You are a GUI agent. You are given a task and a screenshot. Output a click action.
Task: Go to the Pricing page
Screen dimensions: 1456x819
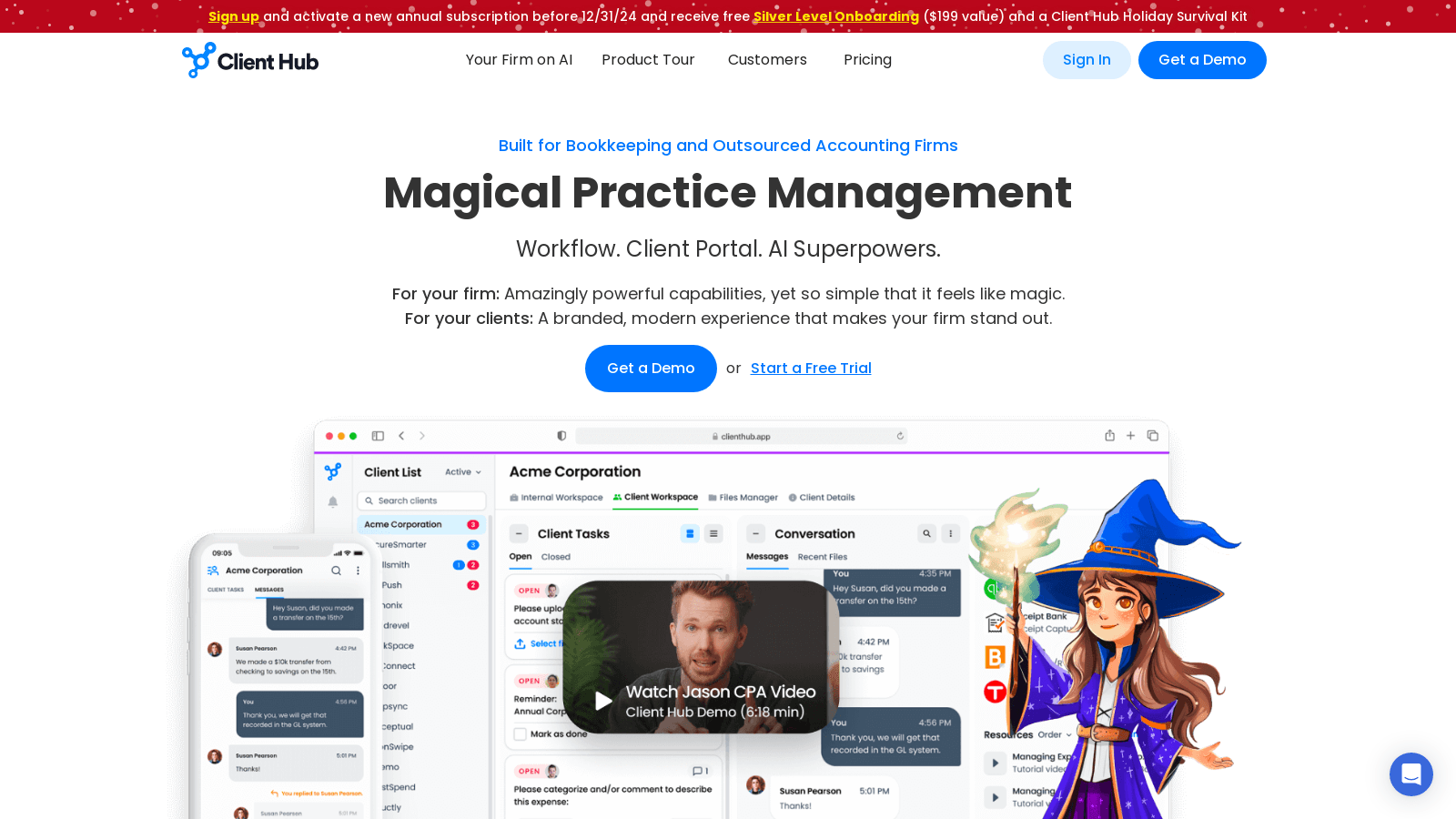coord(867,60)
